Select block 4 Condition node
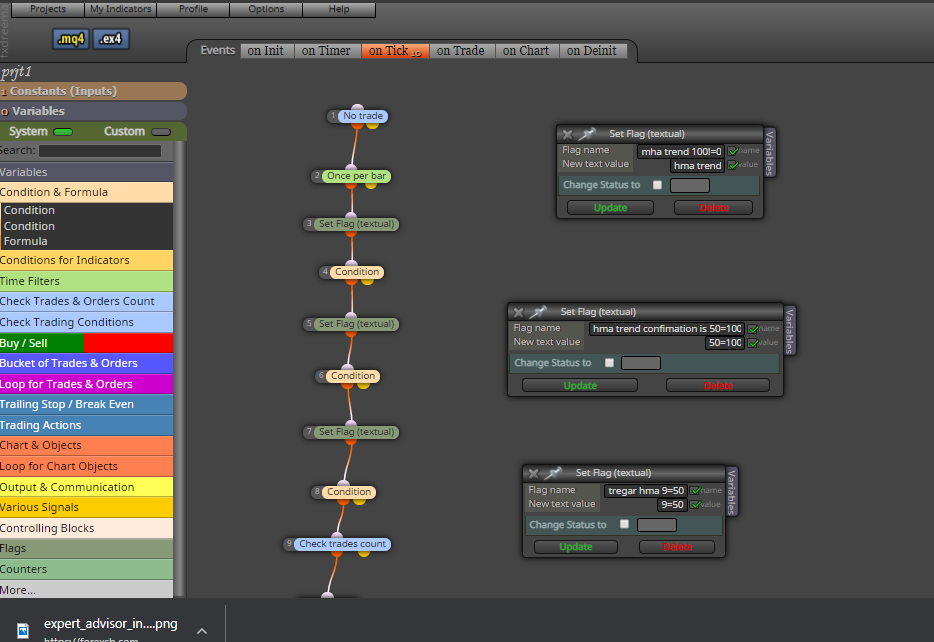The height and width of the screenshot is (642, 934). click(x=356, y=272)
